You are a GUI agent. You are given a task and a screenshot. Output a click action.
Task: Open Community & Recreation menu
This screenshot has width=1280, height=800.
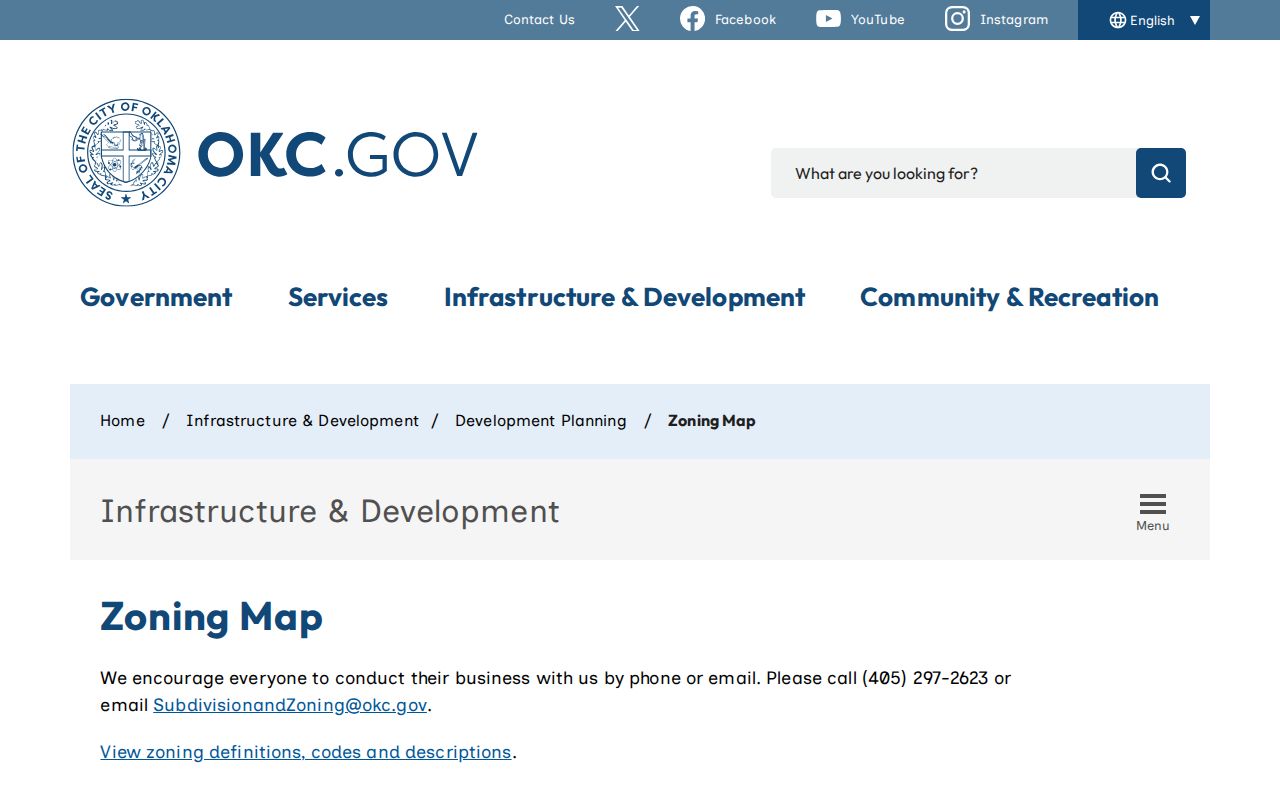tap(1009, 297)
